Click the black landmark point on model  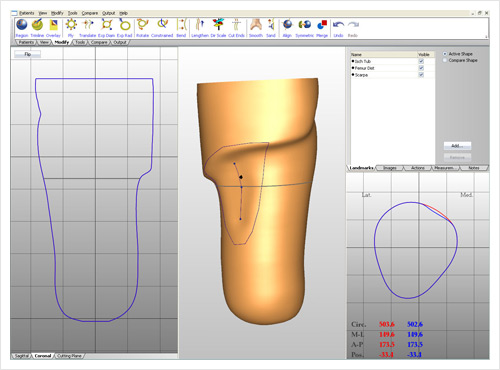pos(241,177)
